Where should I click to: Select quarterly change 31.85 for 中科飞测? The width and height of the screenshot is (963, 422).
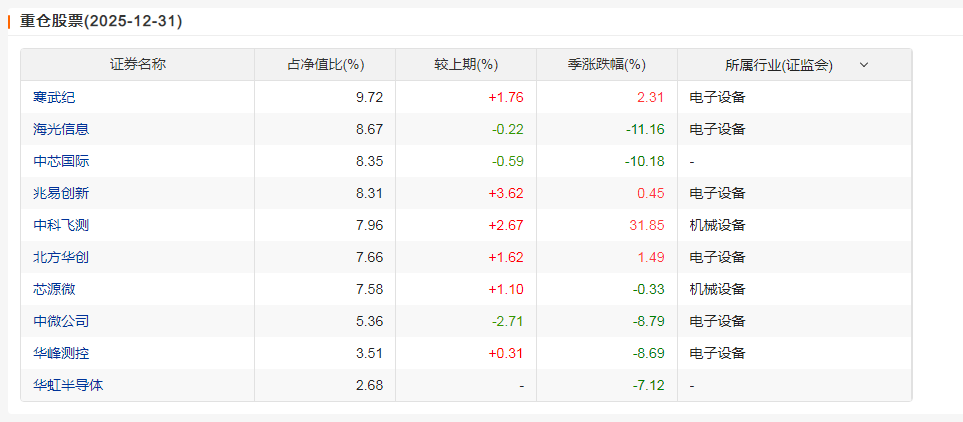click(647, 225)
